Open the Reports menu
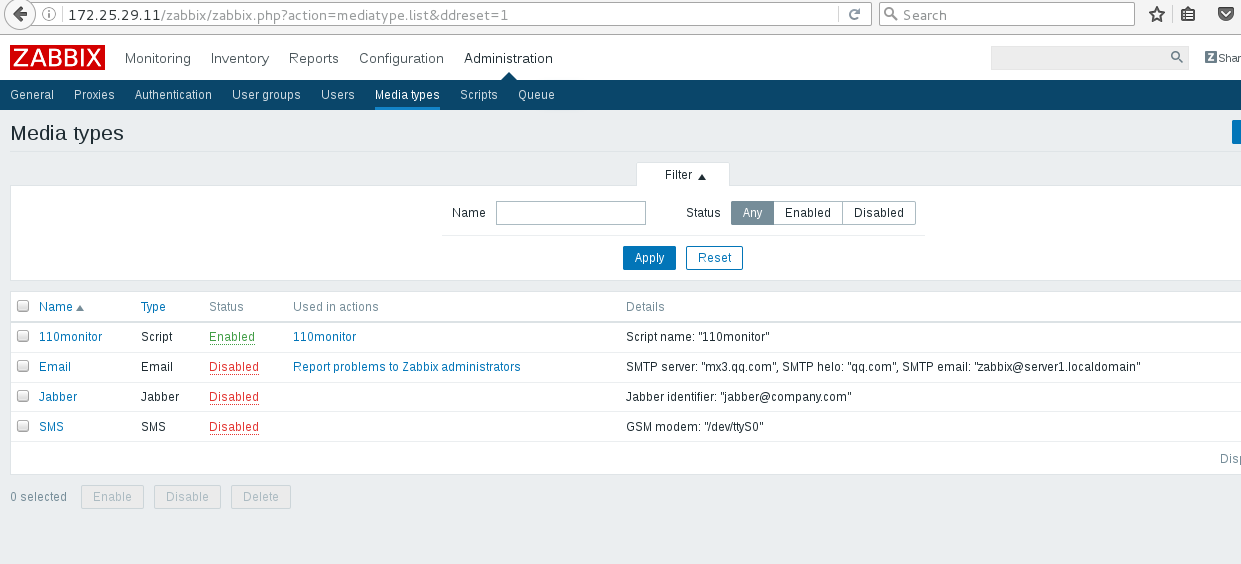Image resolution: width=1241 pixels, height=564 pixels. (x=314, y=58)
